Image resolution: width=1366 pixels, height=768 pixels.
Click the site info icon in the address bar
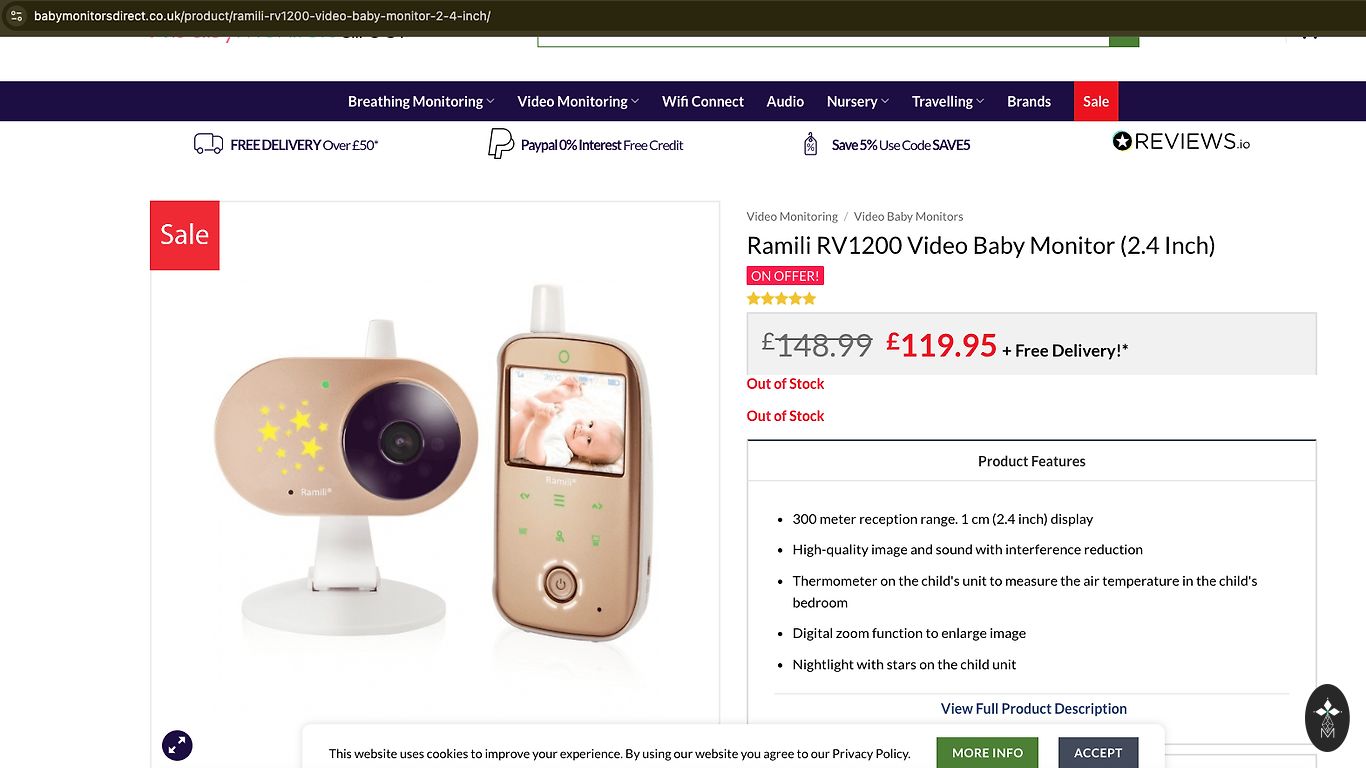(16, 16)
